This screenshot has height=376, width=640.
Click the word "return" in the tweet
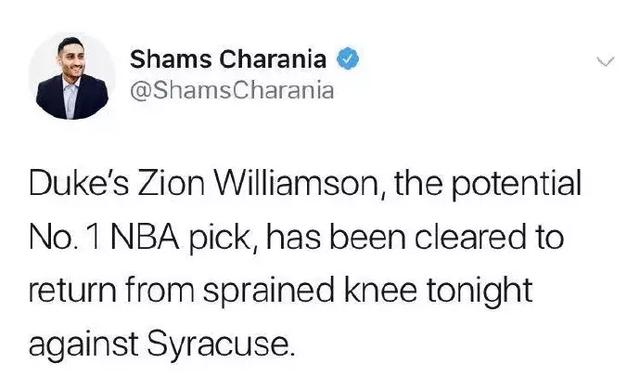pyautogui.click(x=73, y=291)
